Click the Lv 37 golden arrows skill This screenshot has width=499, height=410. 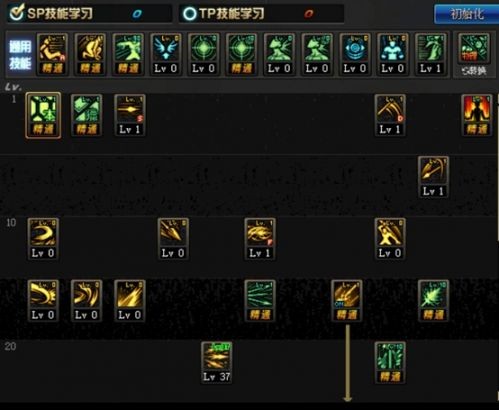pyautogui.click(x=217, y=363)
